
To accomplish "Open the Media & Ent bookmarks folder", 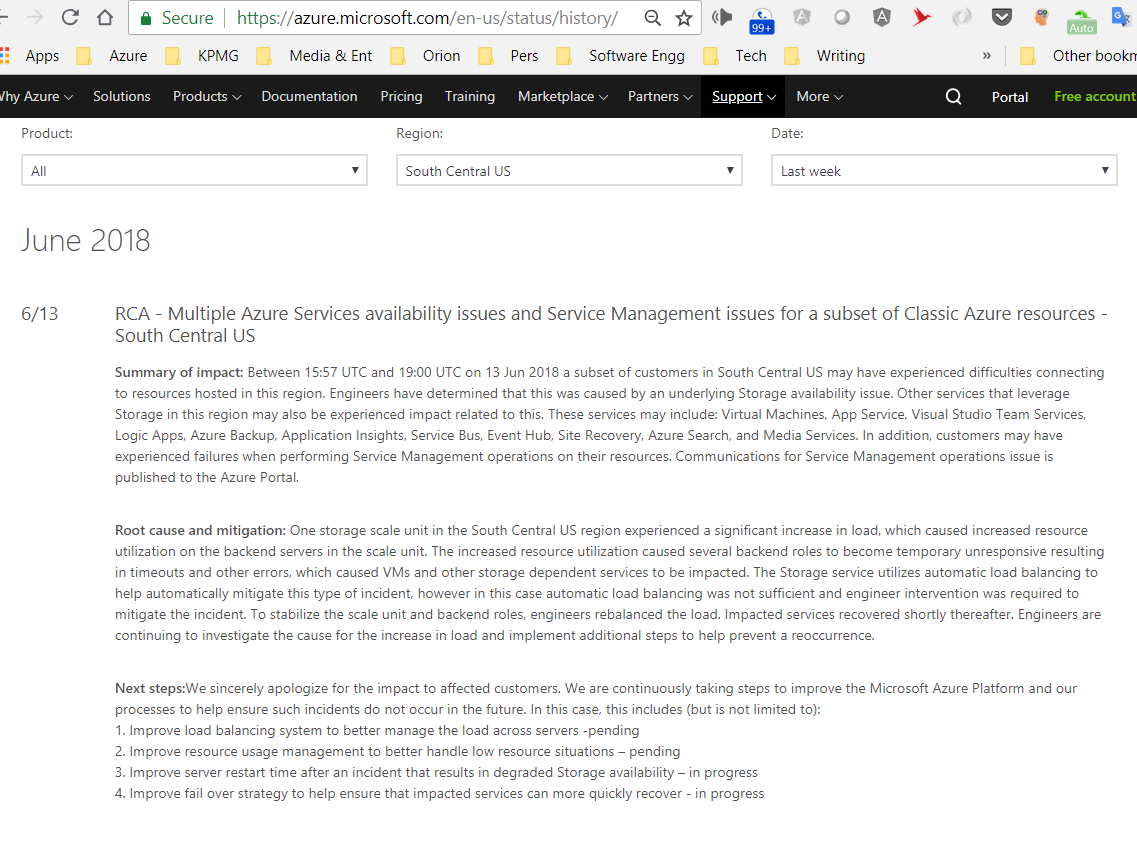I will coord(315,56).
